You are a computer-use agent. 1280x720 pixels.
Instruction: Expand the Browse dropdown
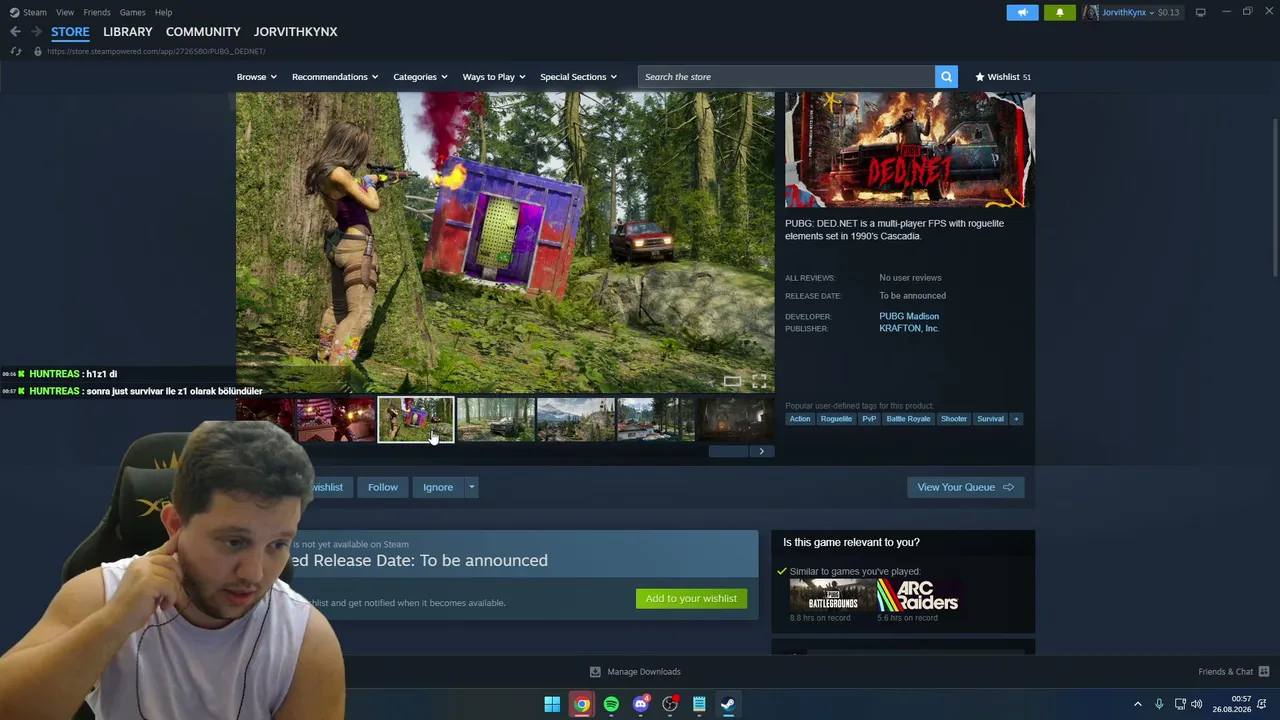(x=257, y=77)
